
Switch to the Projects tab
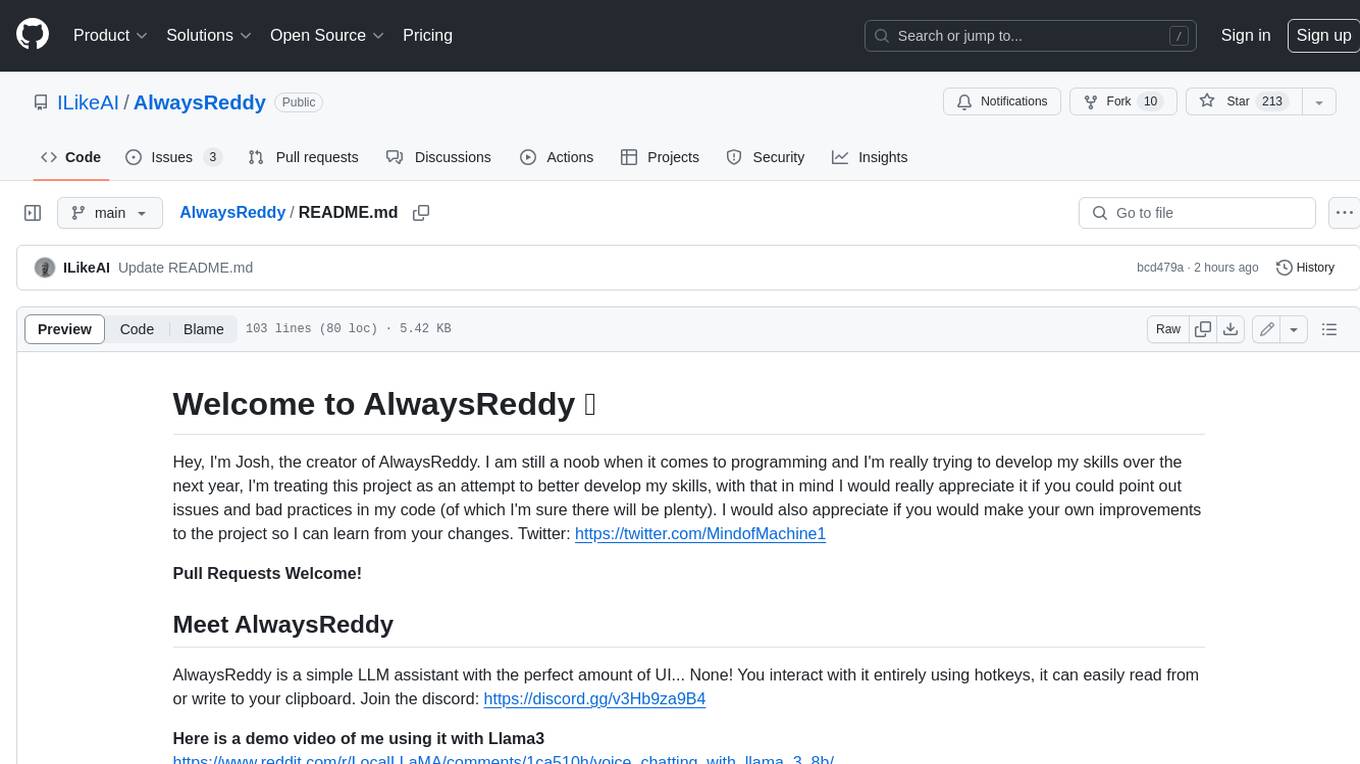(x=660, y=157)
